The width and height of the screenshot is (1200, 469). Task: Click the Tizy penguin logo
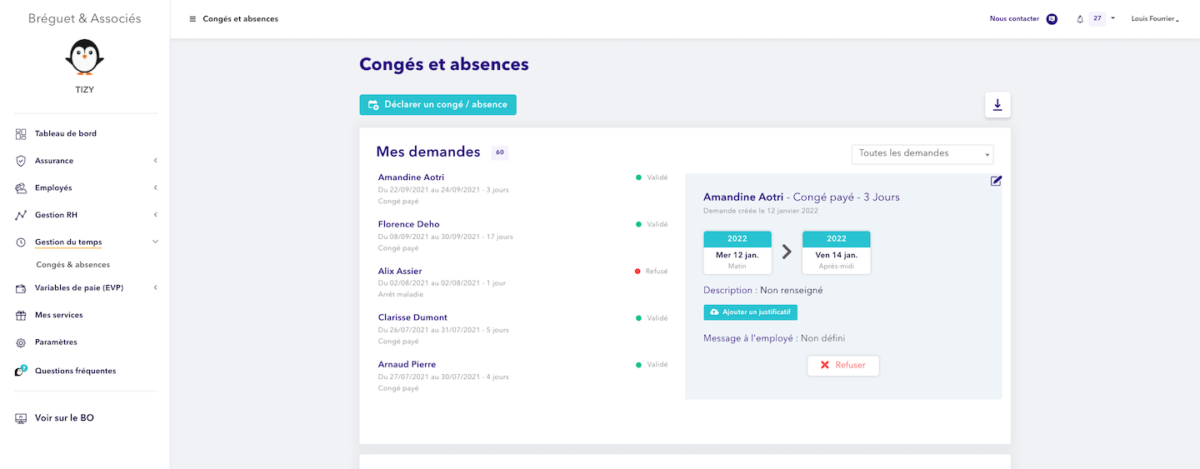click(84, 57)
